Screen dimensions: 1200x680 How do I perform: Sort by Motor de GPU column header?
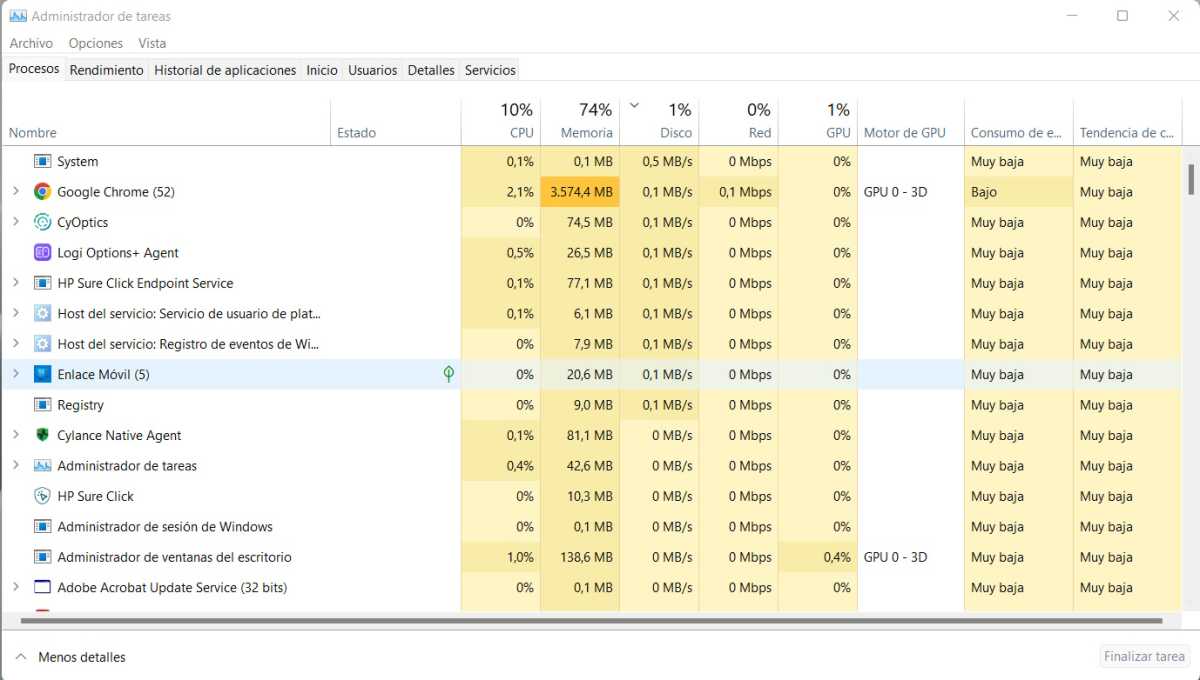(x=911, y=122)
